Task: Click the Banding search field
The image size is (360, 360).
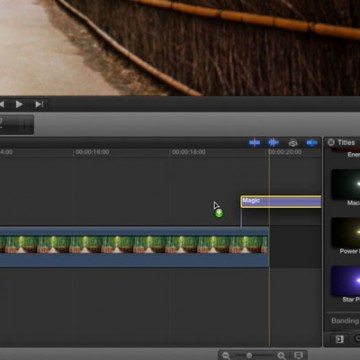Action: click(x=344, y=321)
